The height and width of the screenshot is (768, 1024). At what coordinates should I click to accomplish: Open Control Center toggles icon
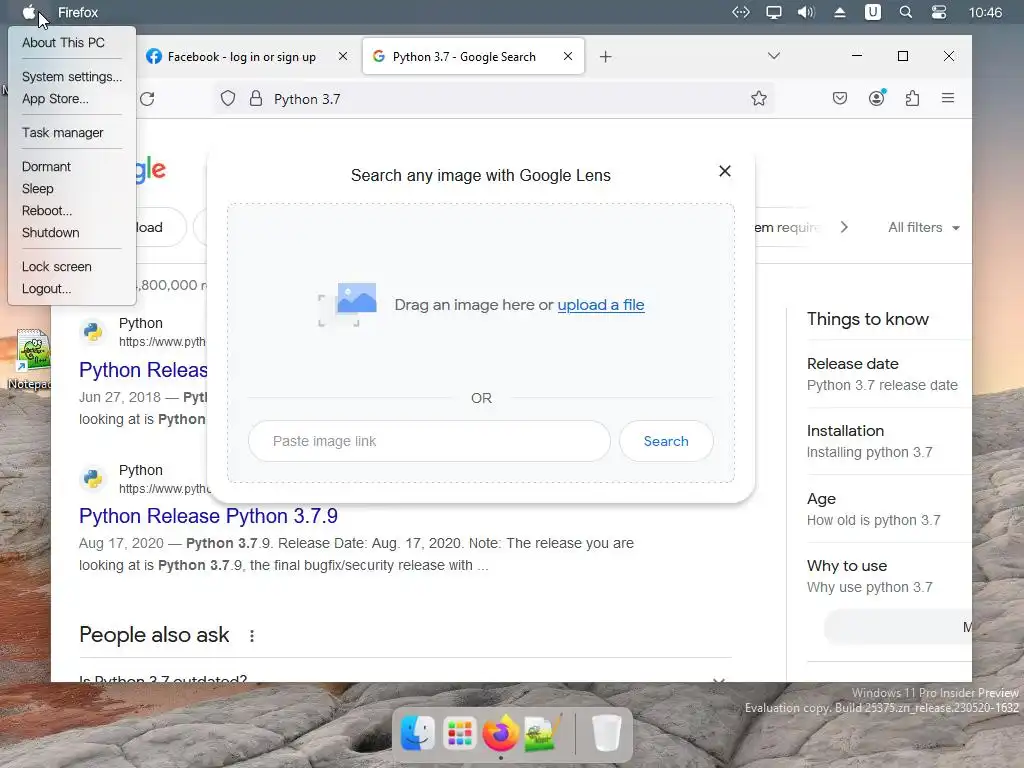click(x=938, y=12)
